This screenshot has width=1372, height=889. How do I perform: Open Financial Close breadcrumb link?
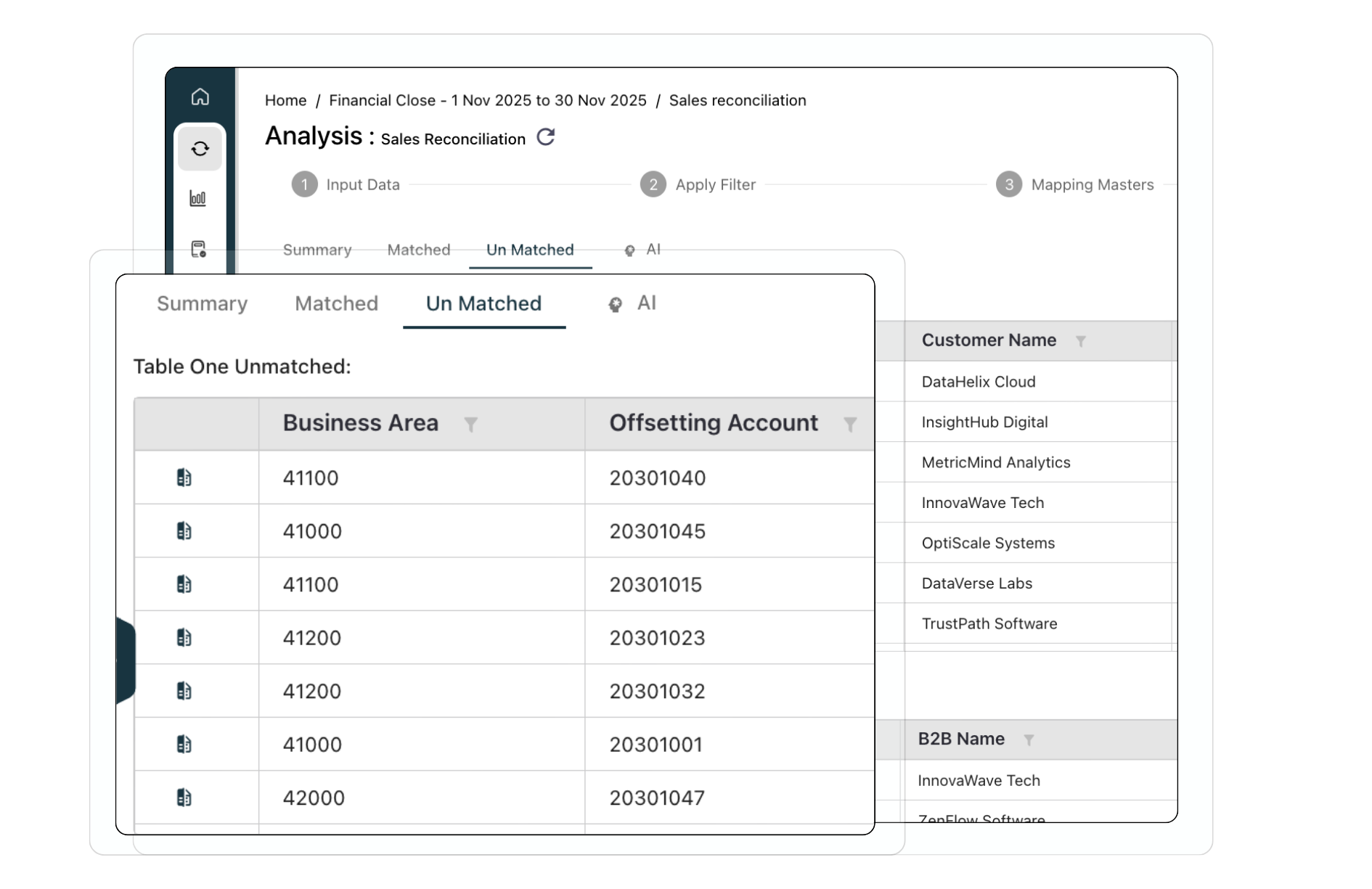(487, 100)
